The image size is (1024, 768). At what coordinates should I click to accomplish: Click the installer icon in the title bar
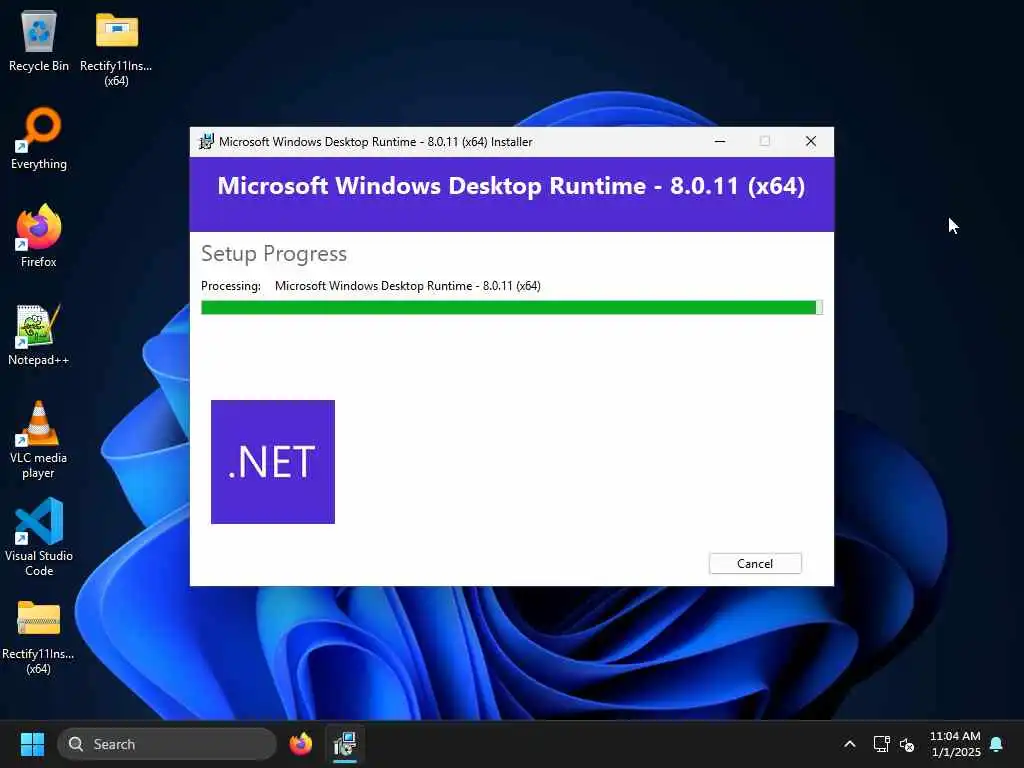[x=206, y=142]
